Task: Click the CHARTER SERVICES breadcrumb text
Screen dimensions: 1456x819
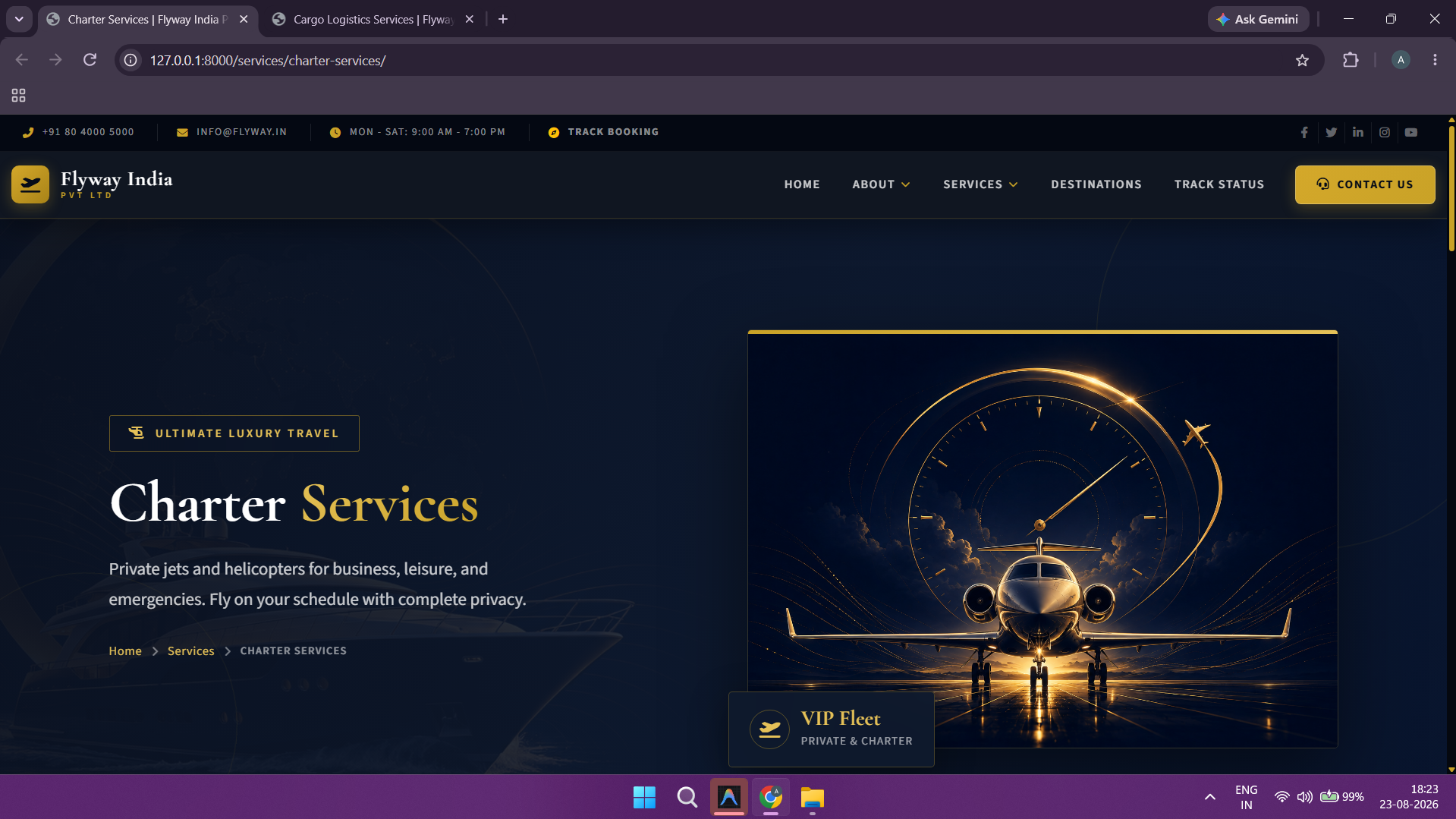Action: coord(294,651)
